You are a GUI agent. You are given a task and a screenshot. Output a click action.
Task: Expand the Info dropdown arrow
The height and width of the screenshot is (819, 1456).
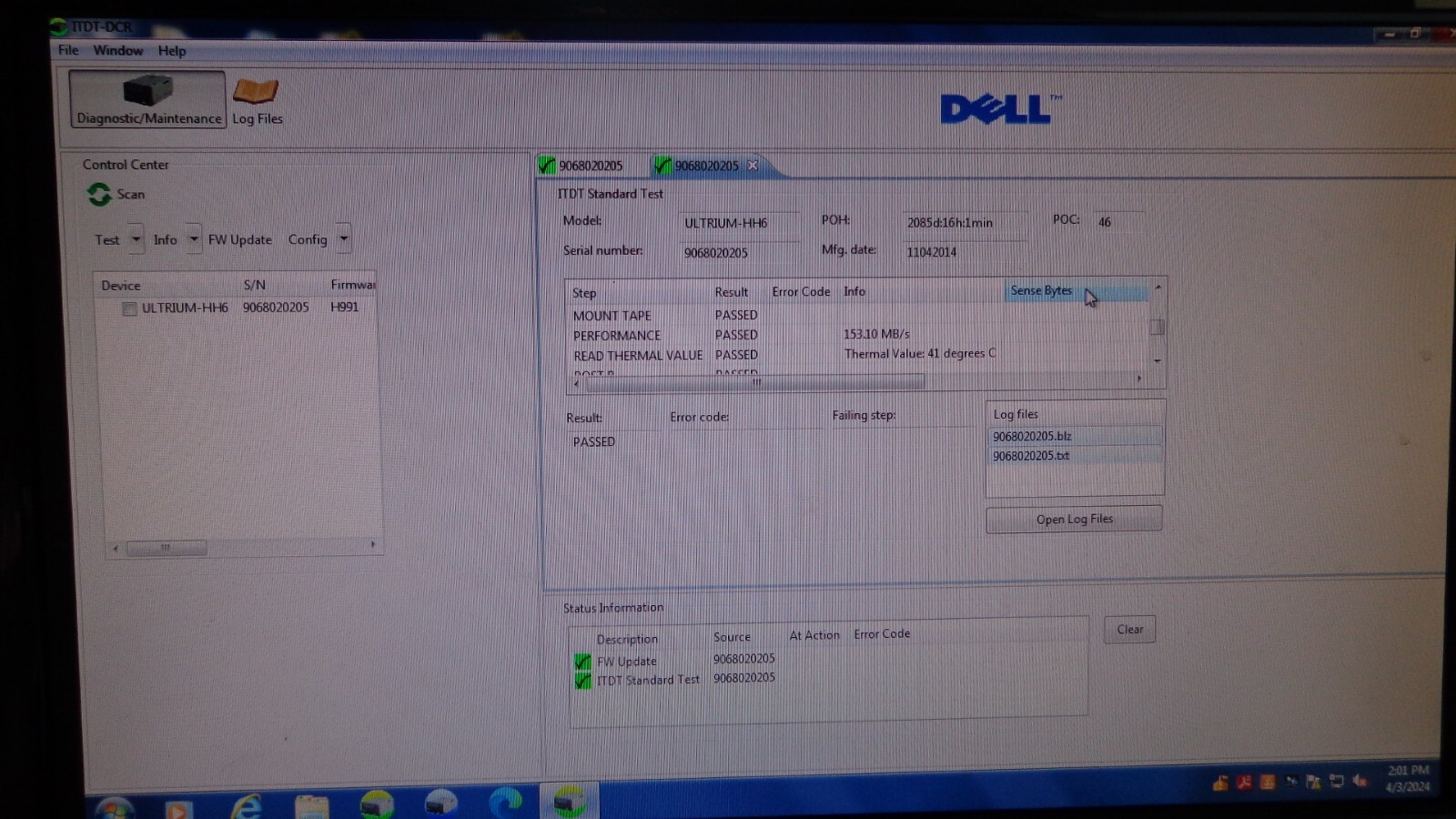(194, 239)
